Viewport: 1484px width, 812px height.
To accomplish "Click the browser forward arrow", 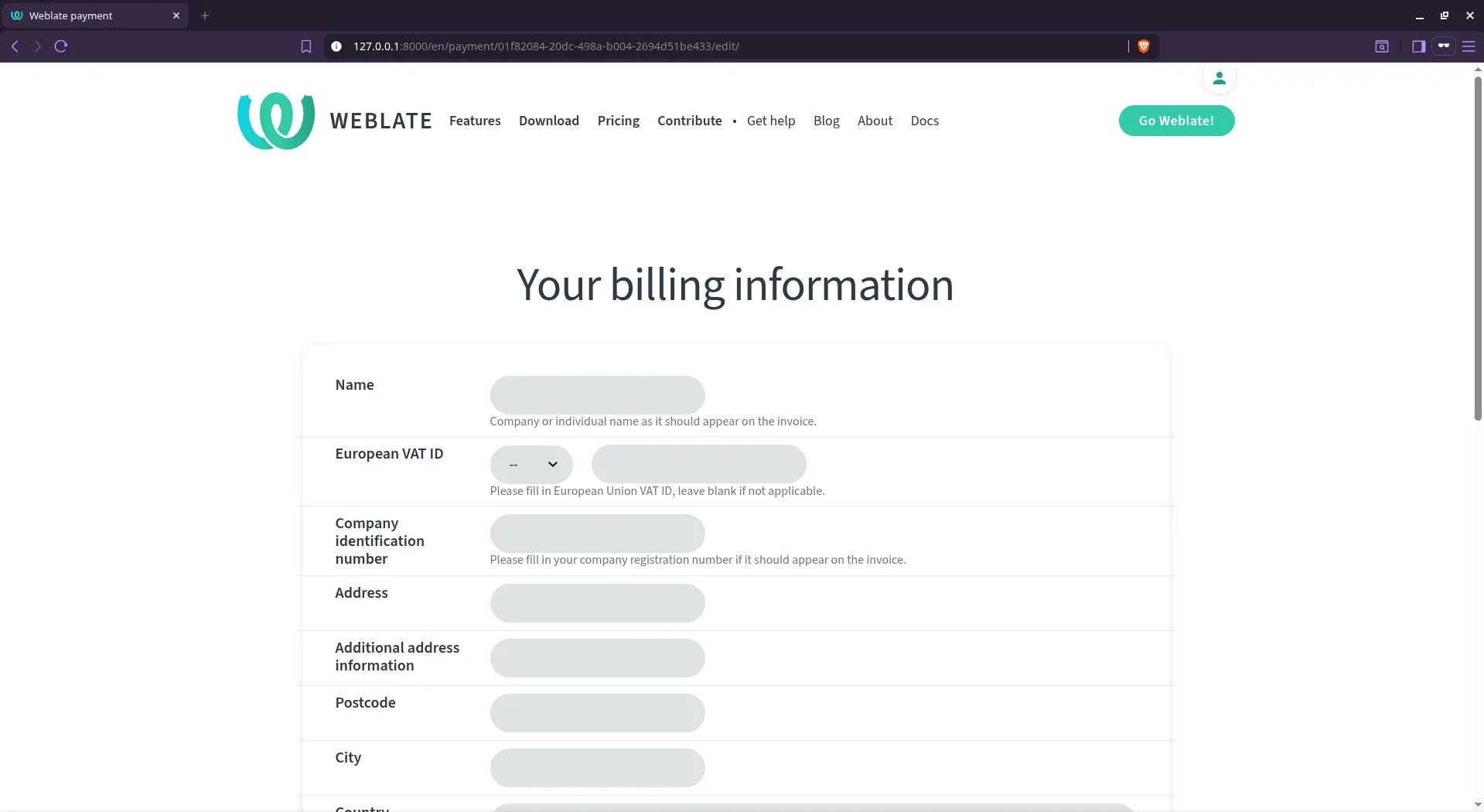I will coord(37,46).
